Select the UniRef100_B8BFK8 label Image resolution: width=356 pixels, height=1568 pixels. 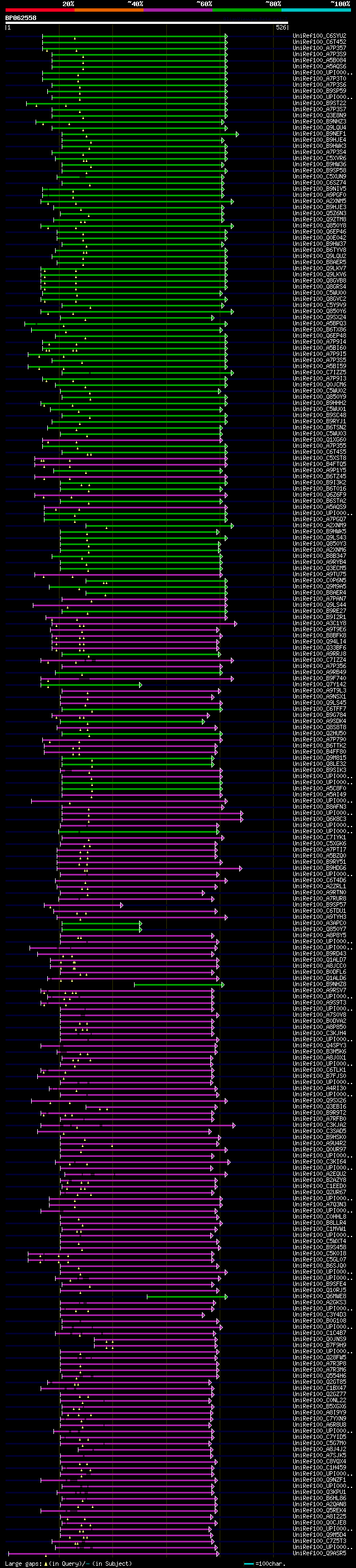pos(319,635)
